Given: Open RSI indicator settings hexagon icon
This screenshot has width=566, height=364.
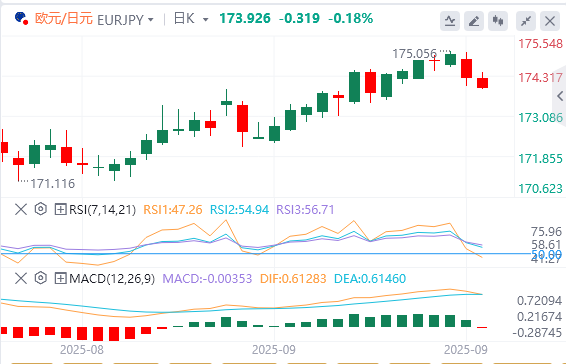Looking at the screenshot, I should tap(41, 209).
